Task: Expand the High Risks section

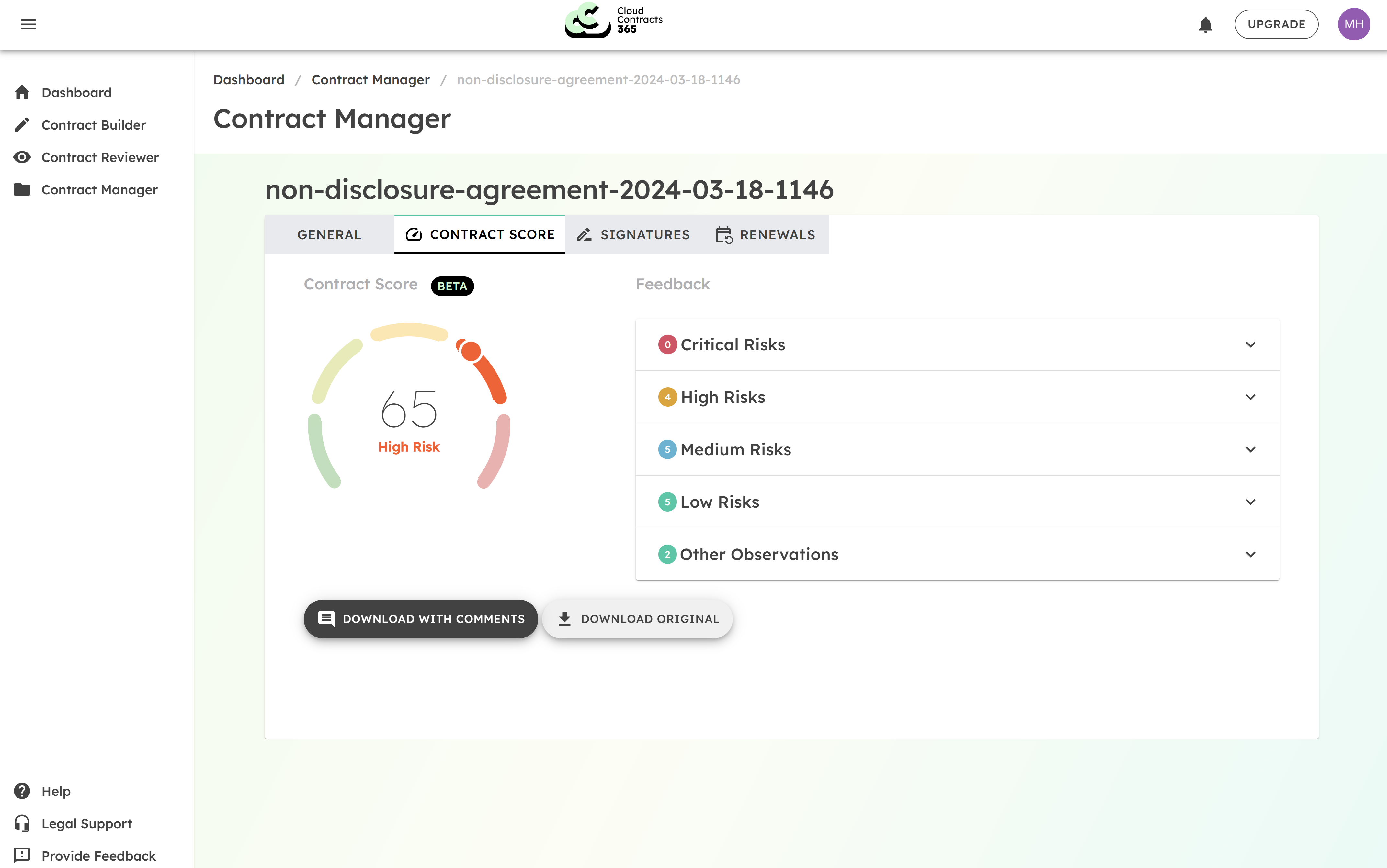Action: click(957, 397)
